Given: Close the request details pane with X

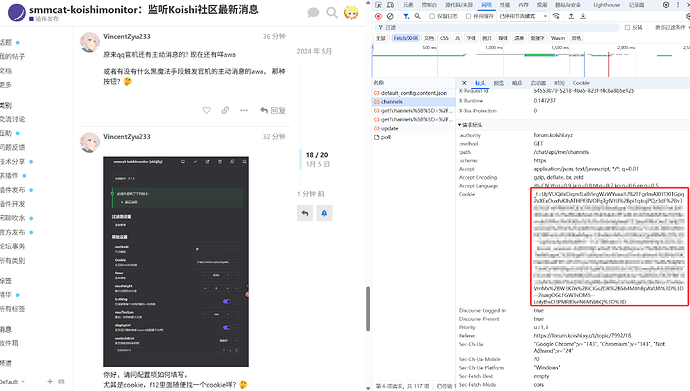Looking at the screenshot, I should coord(464,83).
